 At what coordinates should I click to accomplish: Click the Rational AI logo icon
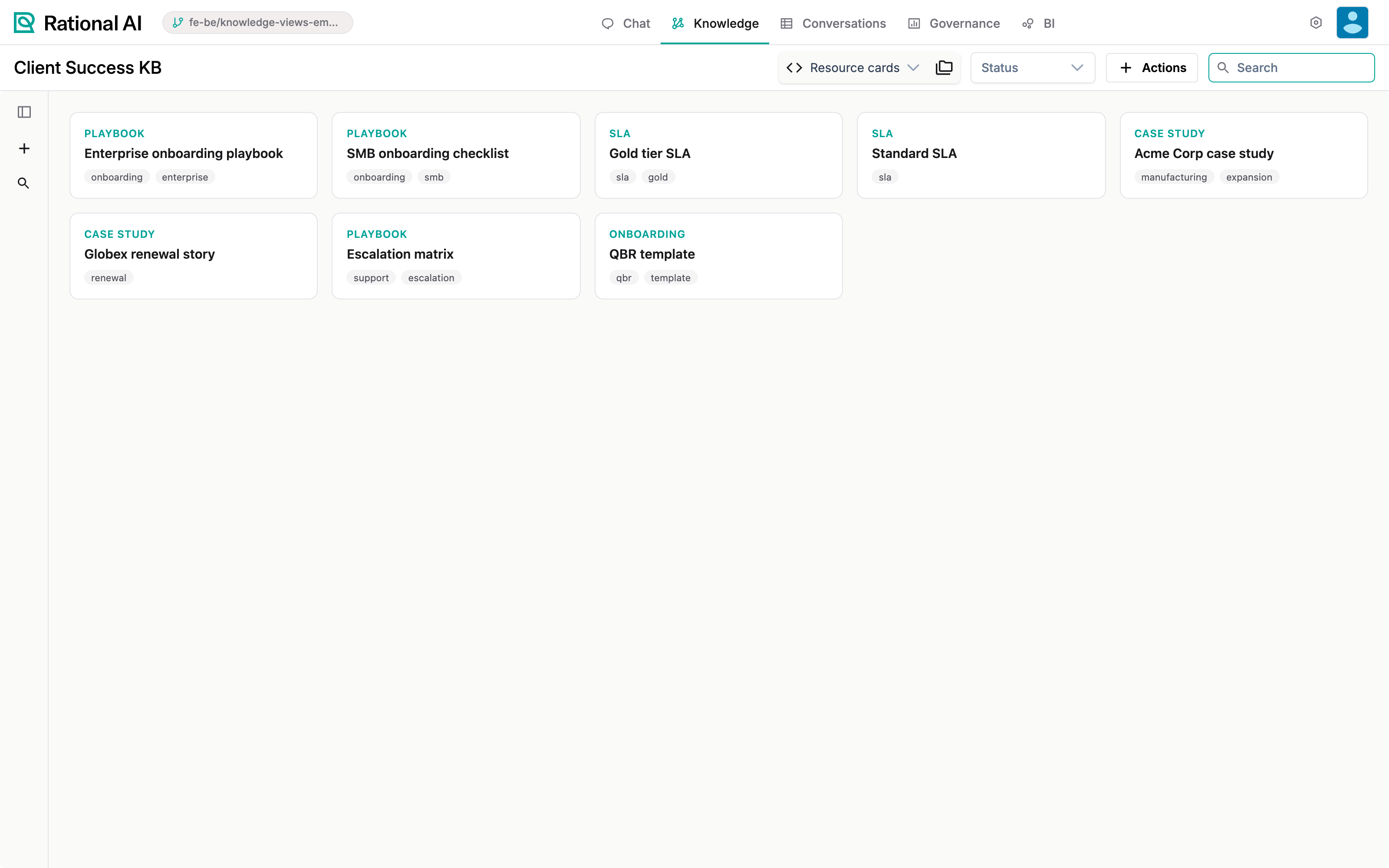coord(24,23)
